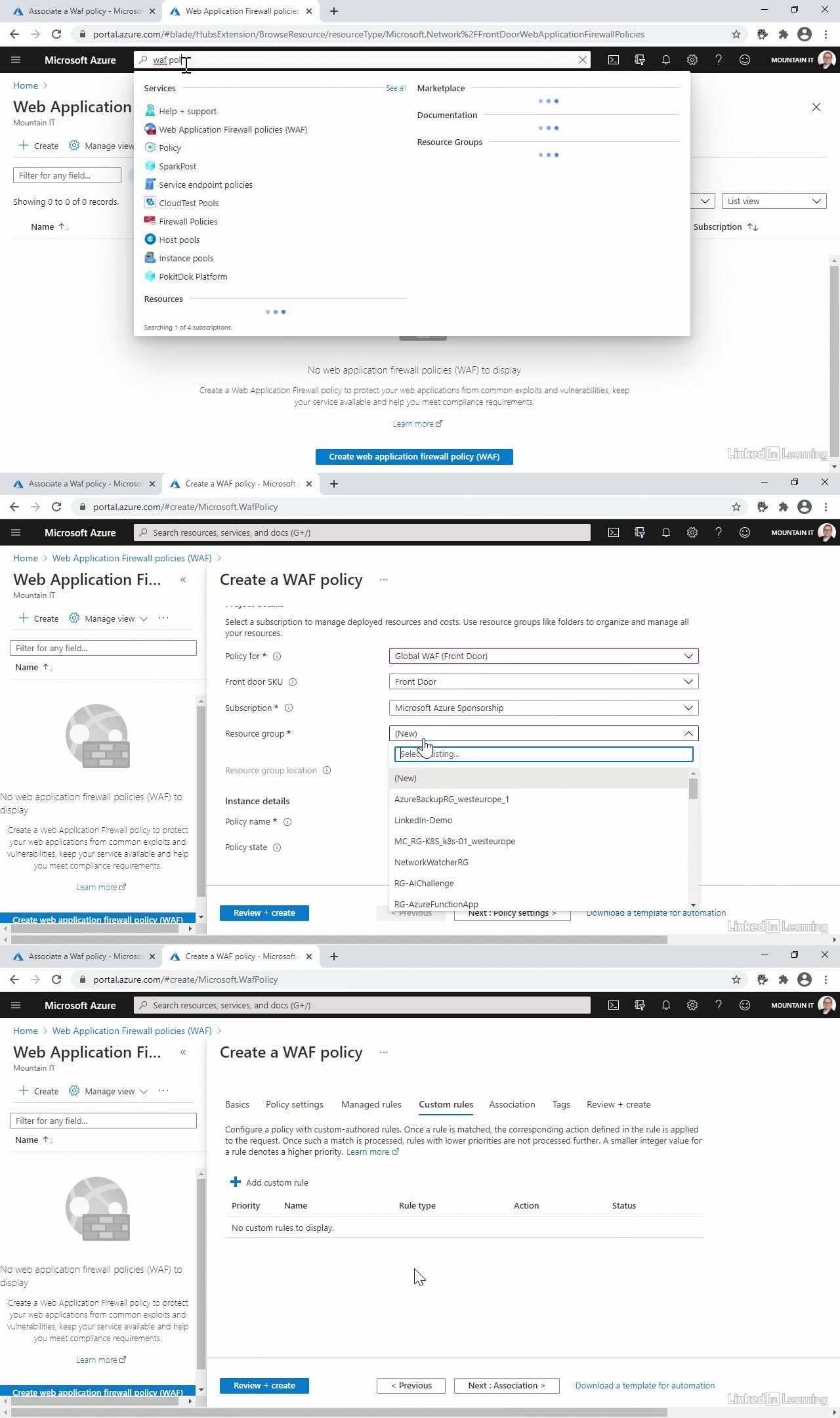Open the Microsoft Azure Sponsorship subscription dropdown
This screenshot has width=840, height=1418.
[x=543, y=708]
